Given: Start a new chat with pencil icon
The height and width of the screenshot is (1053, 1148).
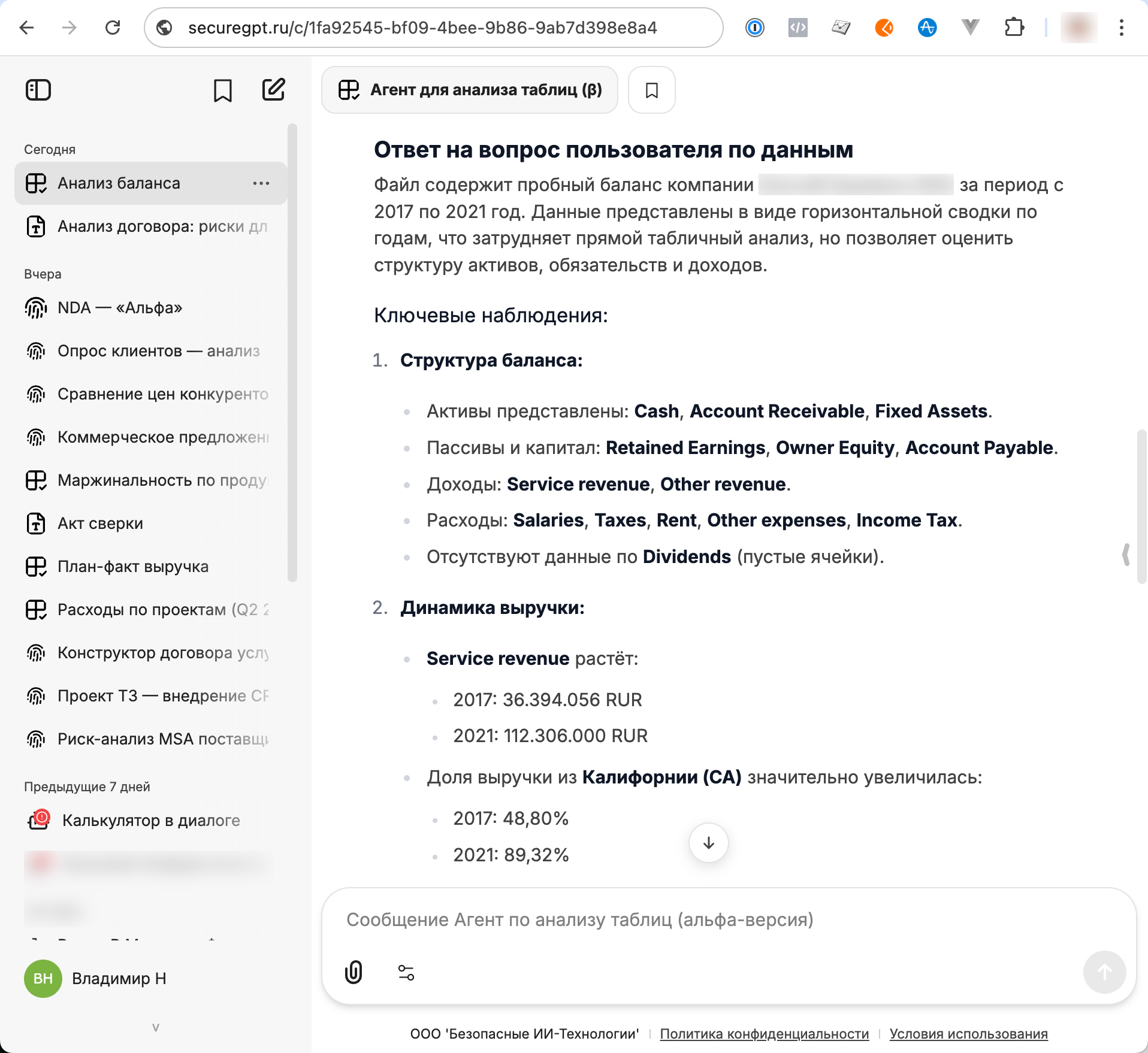Looking at the screenshot, I should [274, 90].
